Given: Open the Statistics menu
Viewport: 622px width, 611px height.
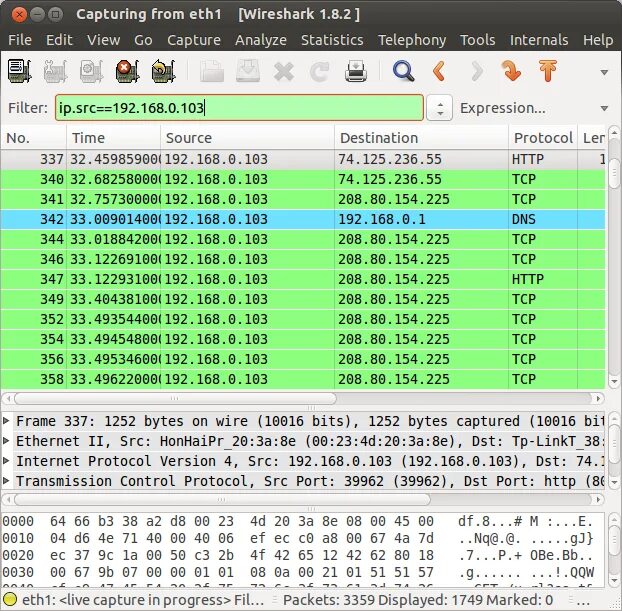Looking at the screenshot, I should pos(332,40).
